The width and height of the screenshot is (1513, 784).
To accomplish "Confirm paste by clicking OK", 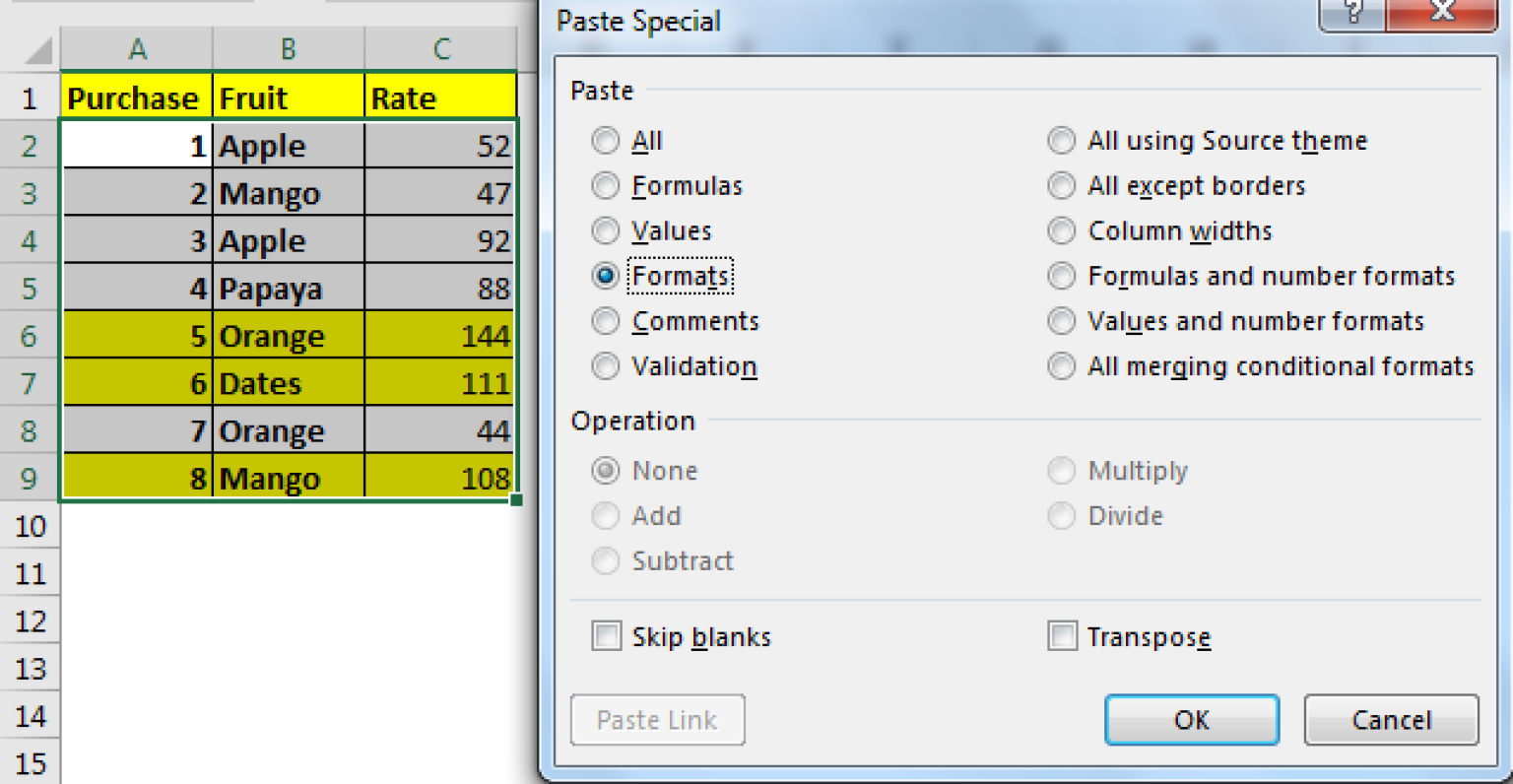I will click(x=1191, y=720).
